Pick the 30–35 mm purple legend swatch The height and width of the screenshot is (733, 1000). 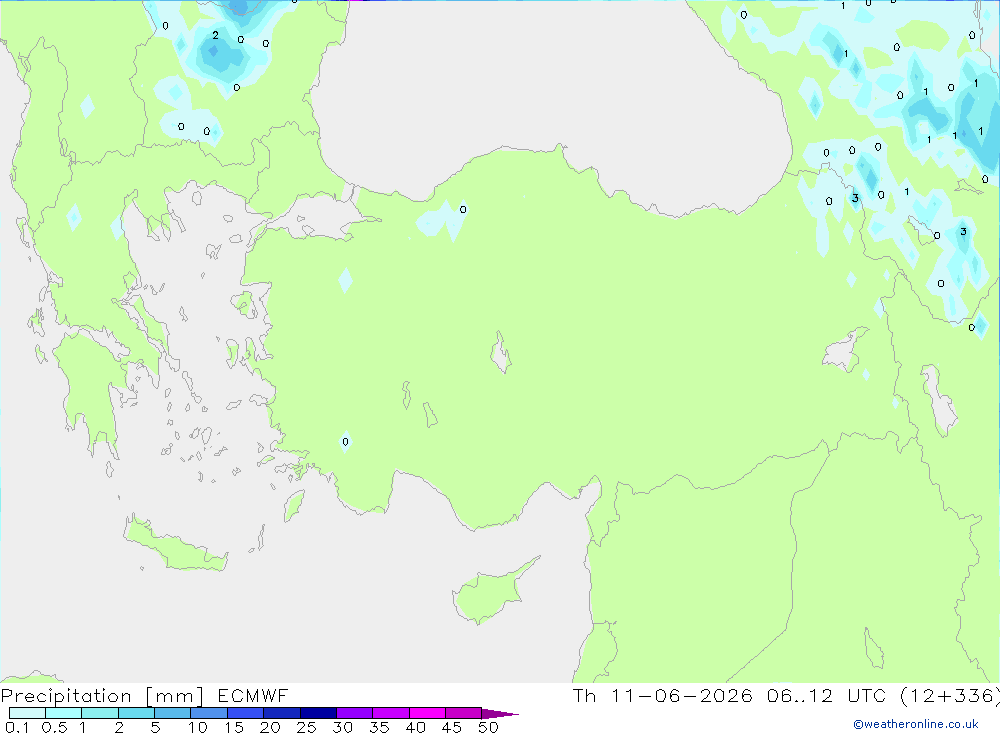coord(355,713)
